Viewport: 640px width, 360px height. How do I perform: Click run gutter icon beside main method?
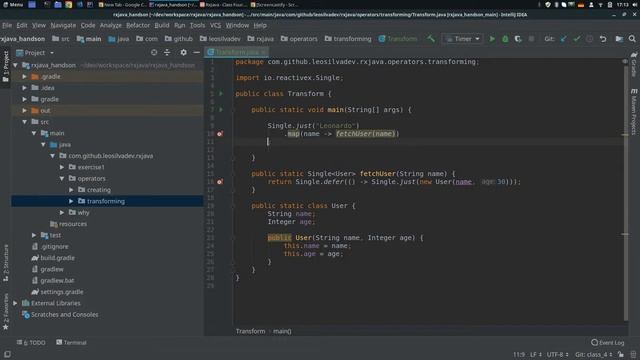[x=221, y=109]
